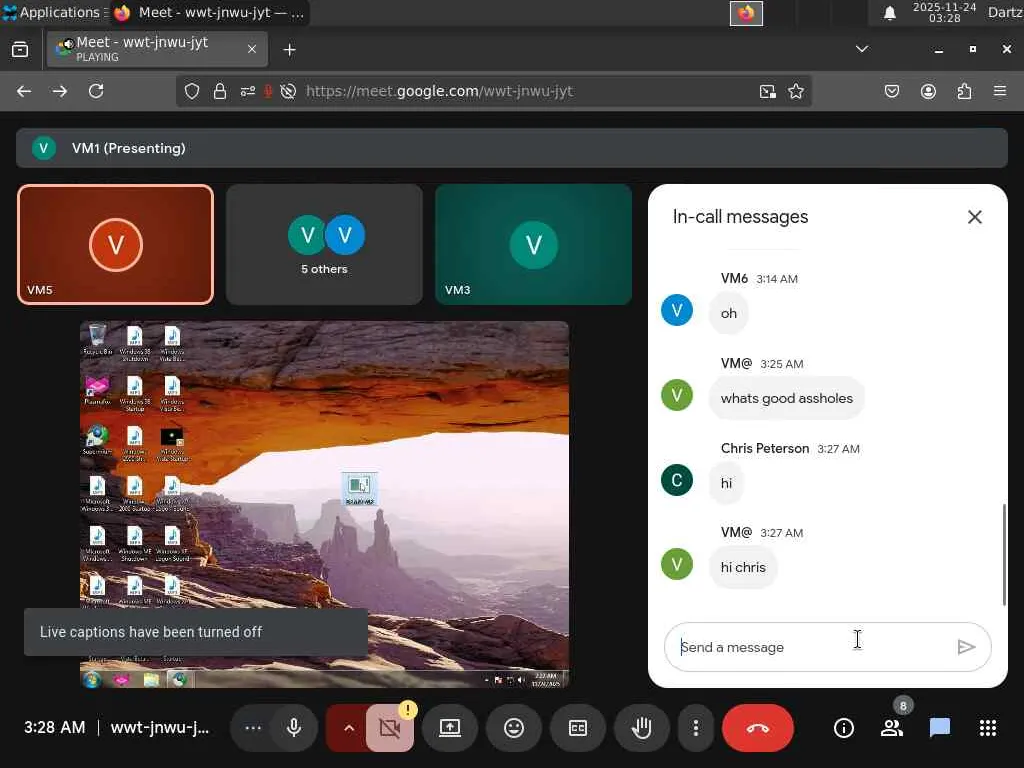Screen dimensions: 1024x768
Task: Click the blocked camera permission icon
Action: [288, 91]
